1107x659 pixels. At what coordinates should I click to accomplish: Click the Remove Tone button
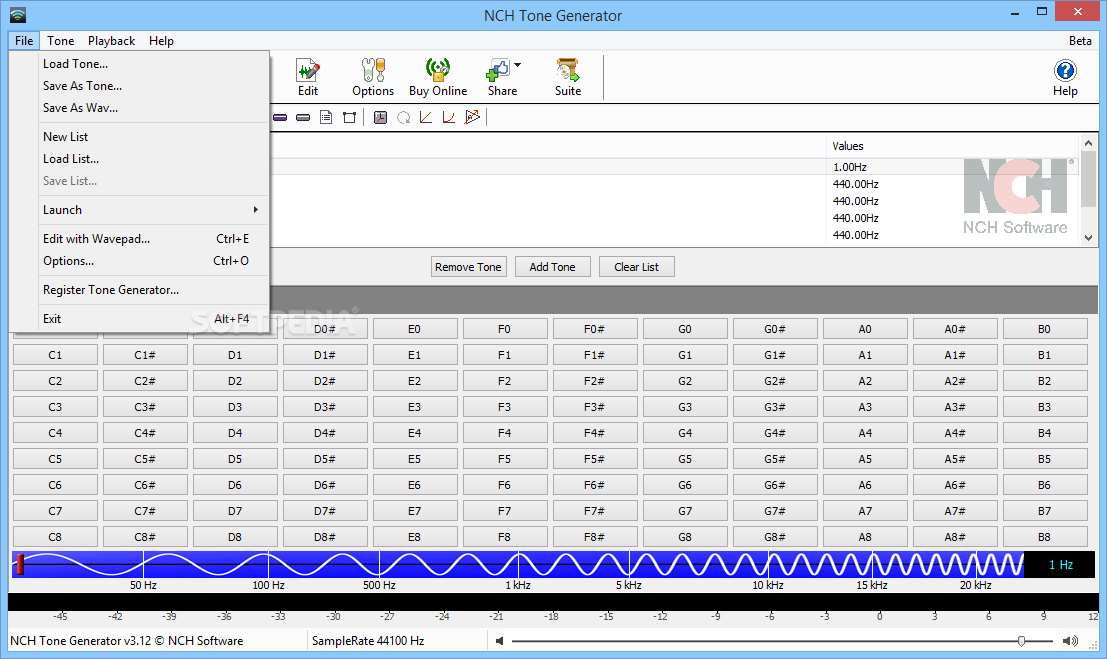[x=468, y=267]
